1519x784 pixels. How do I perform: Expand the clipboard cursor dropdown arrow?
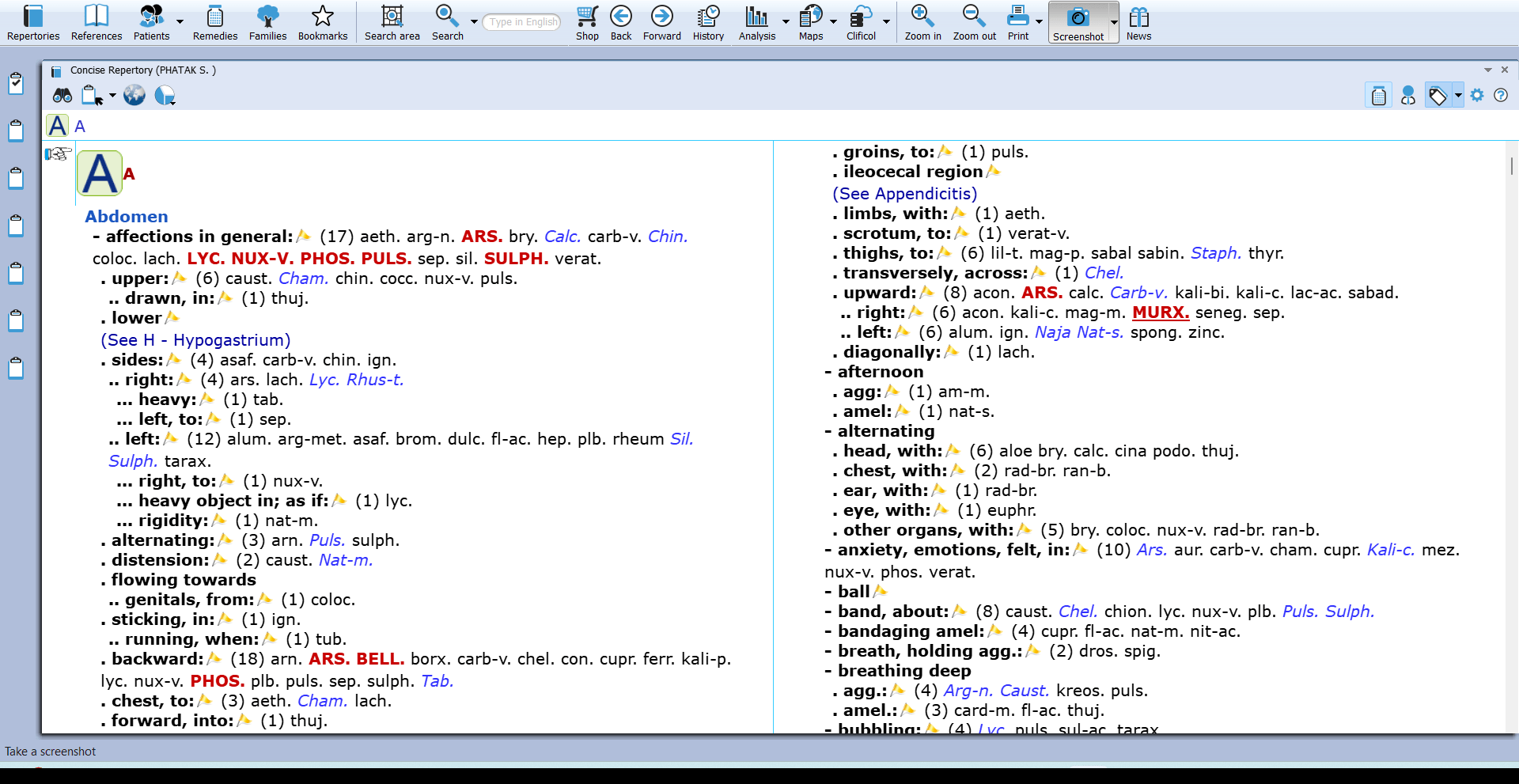(x=112, y=96)
